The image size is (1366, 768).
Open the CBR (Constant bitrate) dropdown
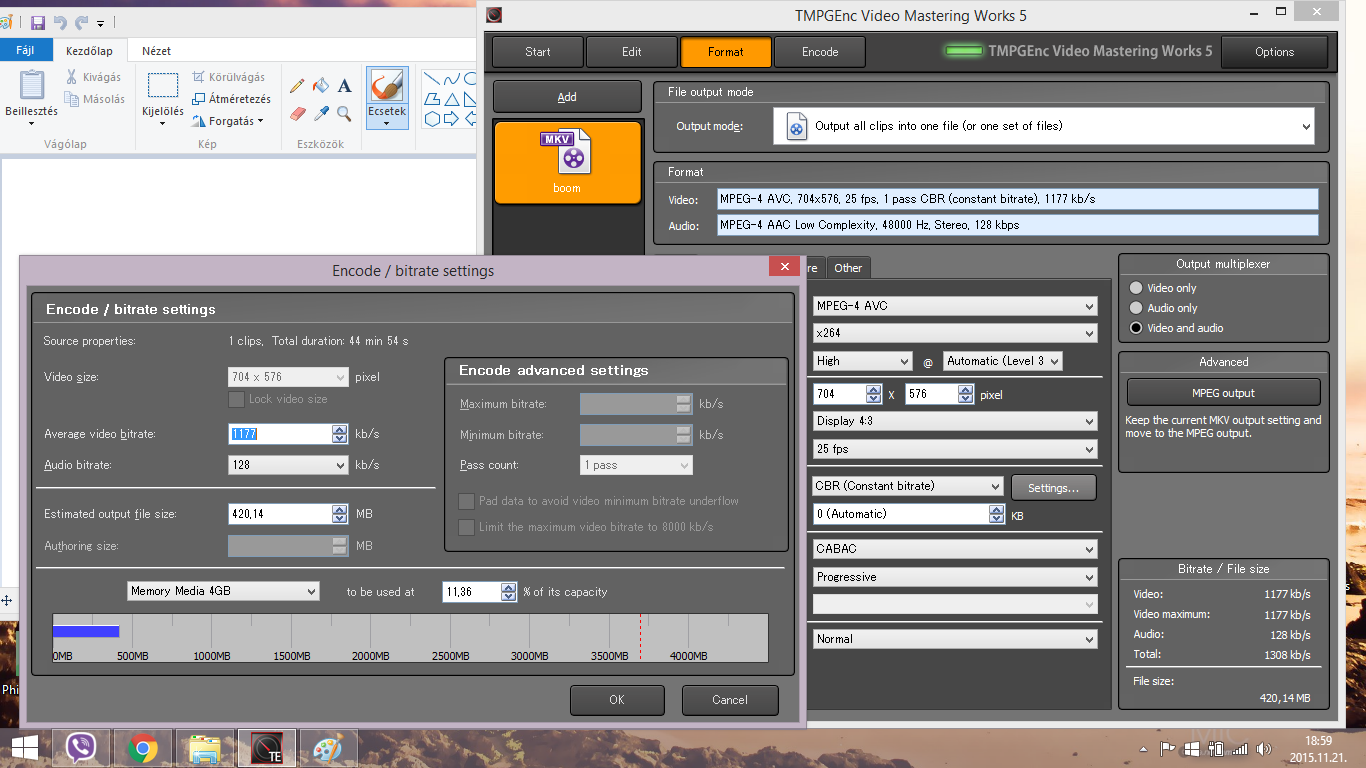[x=908, y=486]
